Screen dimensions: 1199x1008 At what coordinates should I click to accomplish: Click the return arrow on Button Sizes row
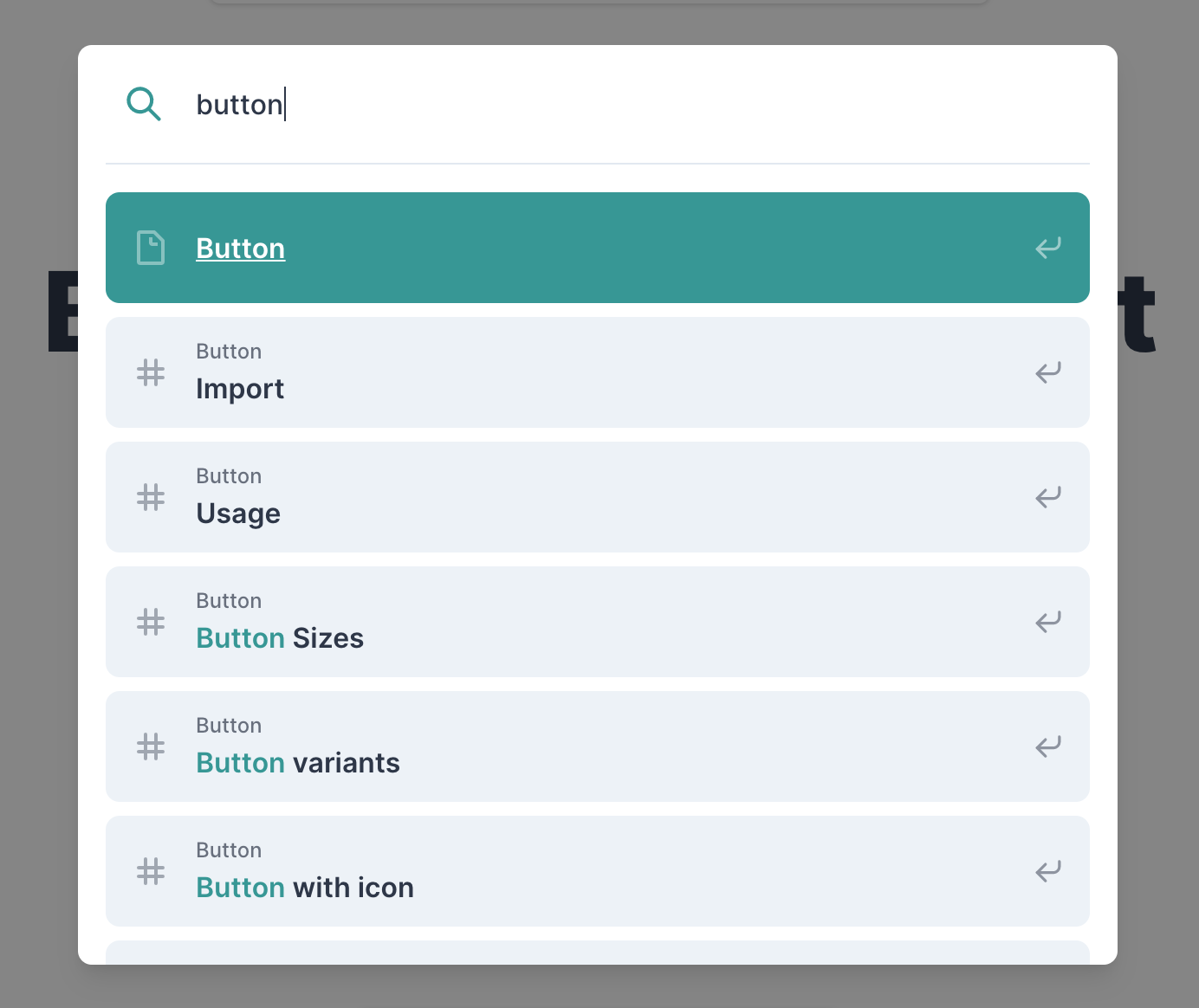click(x=1048, y=622)
